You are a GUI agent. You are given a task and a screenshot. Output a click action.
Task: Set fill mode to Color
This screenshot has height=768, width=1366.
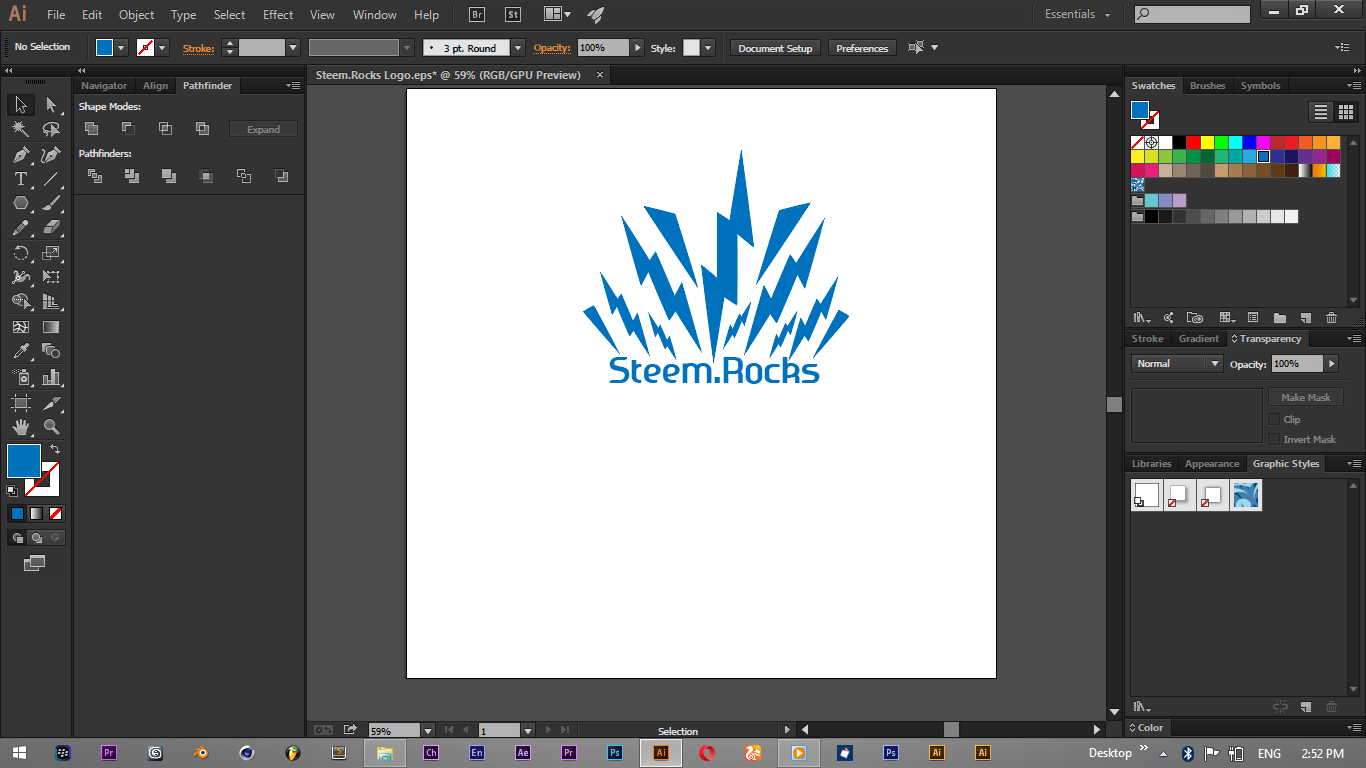(x=17, y=514)
